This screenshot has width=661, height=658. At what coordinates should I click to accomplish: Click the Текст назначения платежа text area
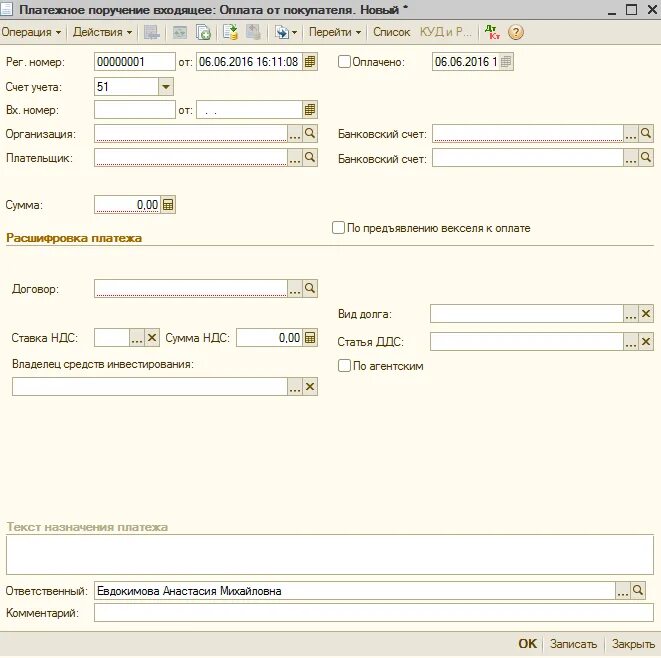point(330,554)
